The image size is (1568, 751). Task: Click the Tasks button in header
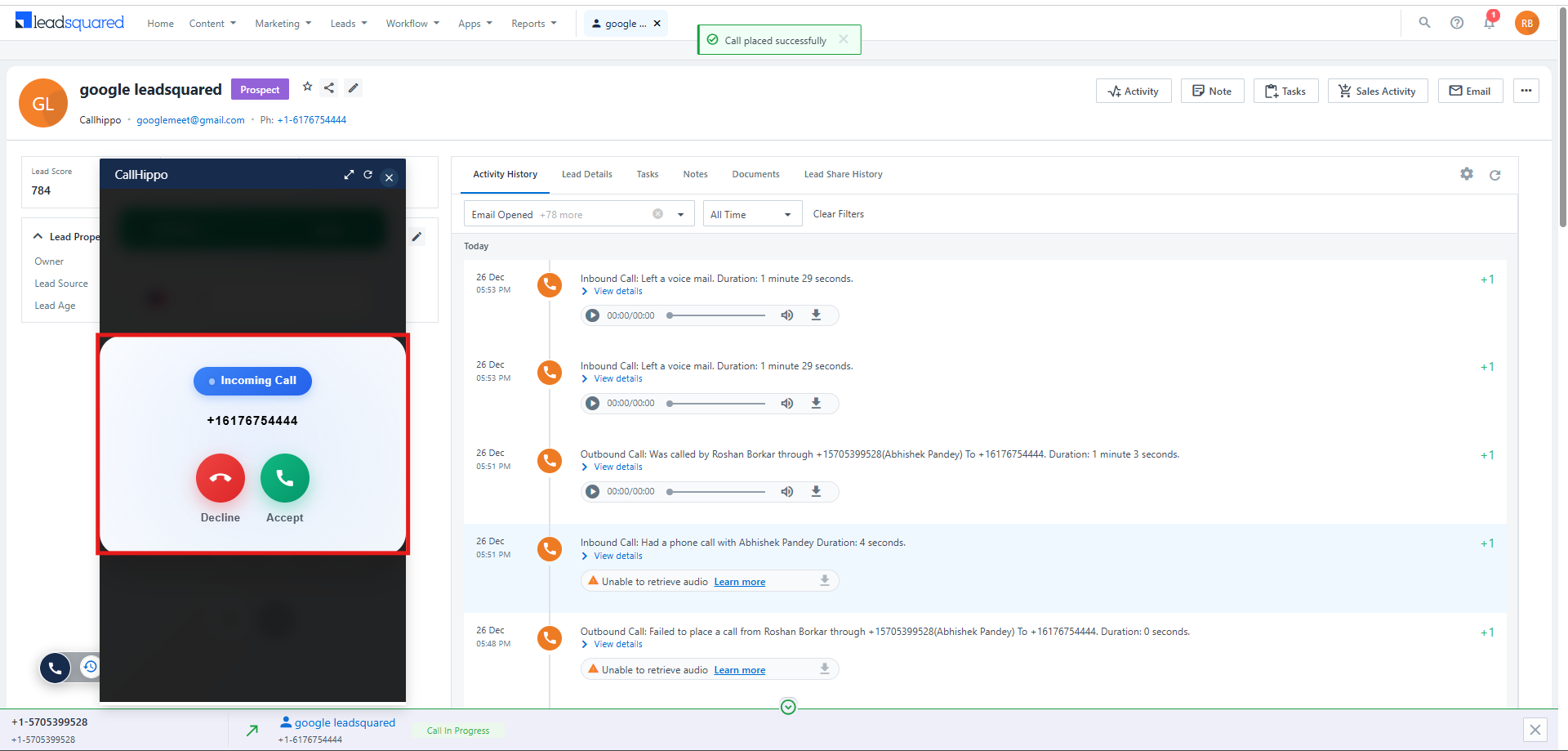tap(1285, 91)
